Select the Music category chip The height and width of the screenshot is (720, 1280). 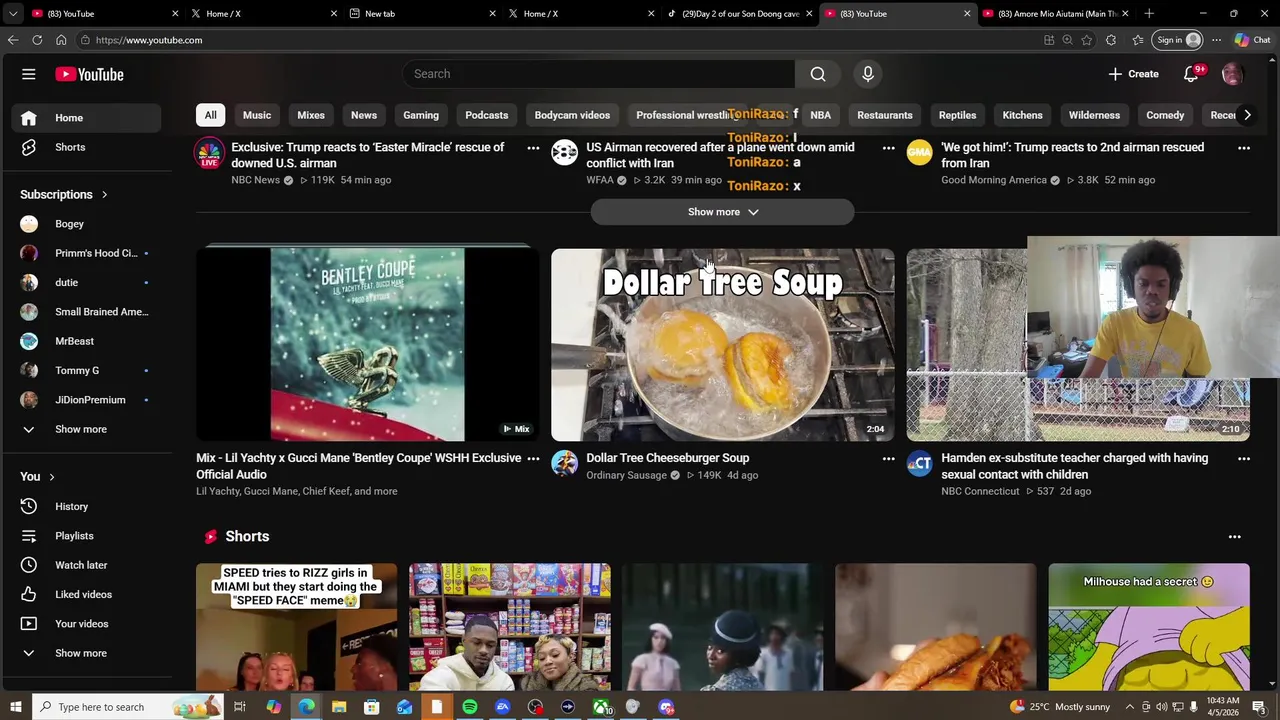tap(257, 115)
